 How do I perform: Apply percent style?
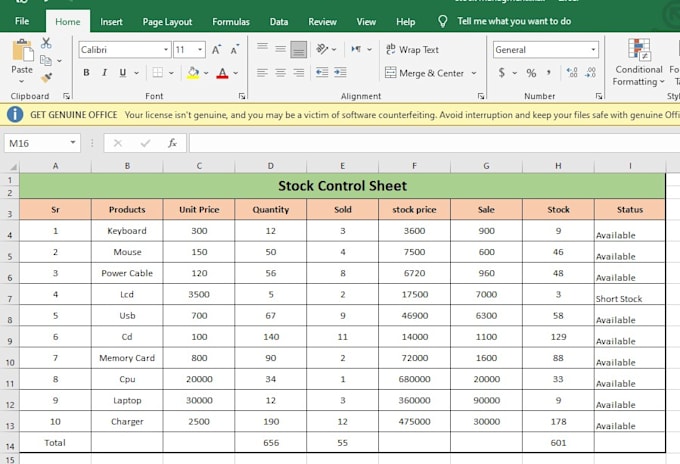pyautogui.click(x=531, y=73)
